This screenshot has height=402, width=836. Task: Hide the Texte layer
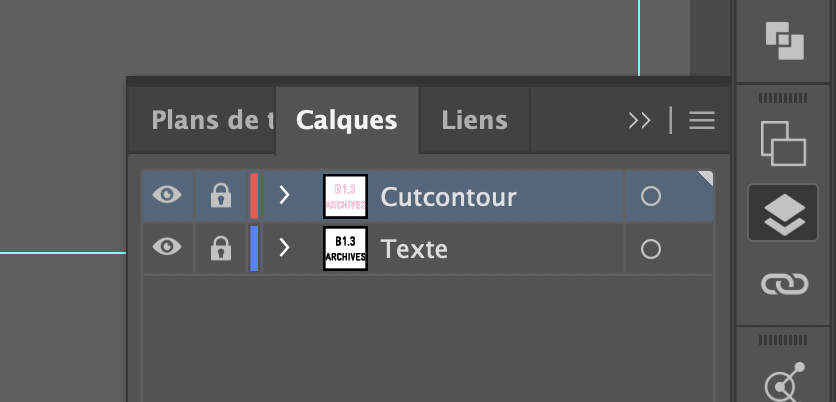(167, 248)
